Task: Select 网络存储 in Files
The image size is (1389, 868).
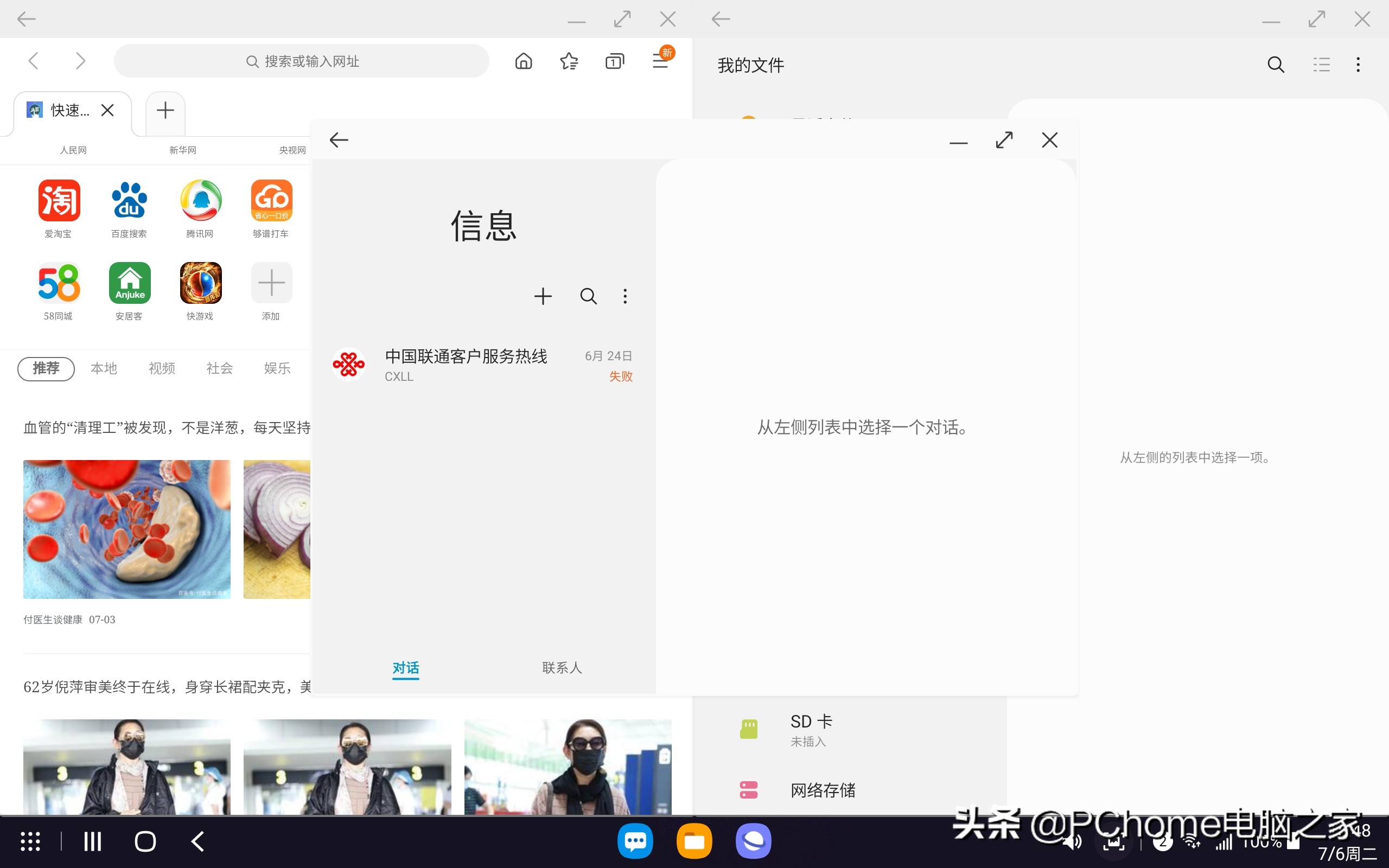Action: (823, 789)
